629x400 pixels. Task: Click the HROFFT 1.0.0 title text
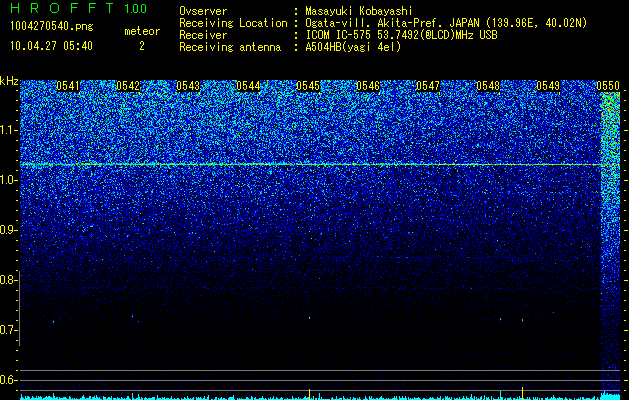pyautogui.click(x=79, y=8)
